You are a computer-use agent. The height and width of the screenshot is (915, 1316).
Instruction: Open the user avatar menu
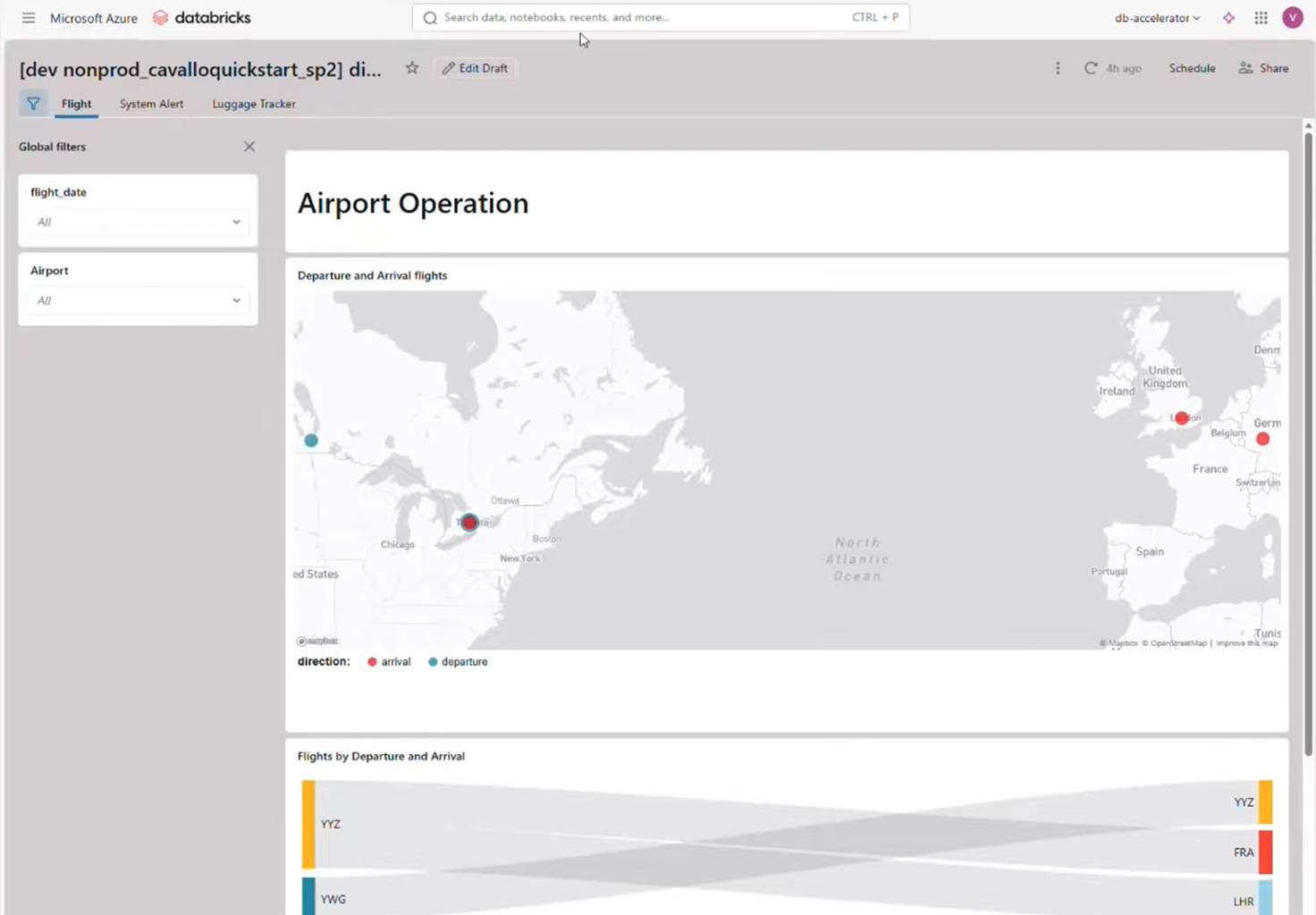pos(1292,17)
